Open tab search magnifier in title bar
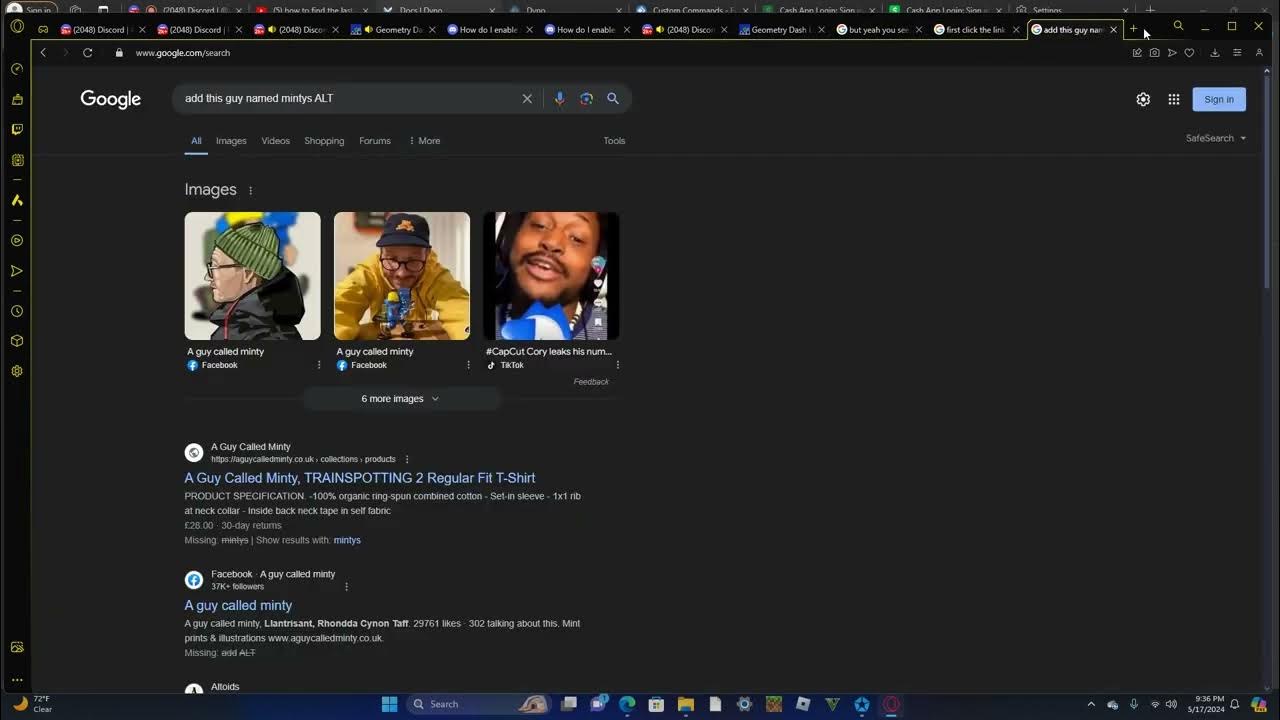The width and height of the screenshot is (1280, 720). pos(1178,26)
